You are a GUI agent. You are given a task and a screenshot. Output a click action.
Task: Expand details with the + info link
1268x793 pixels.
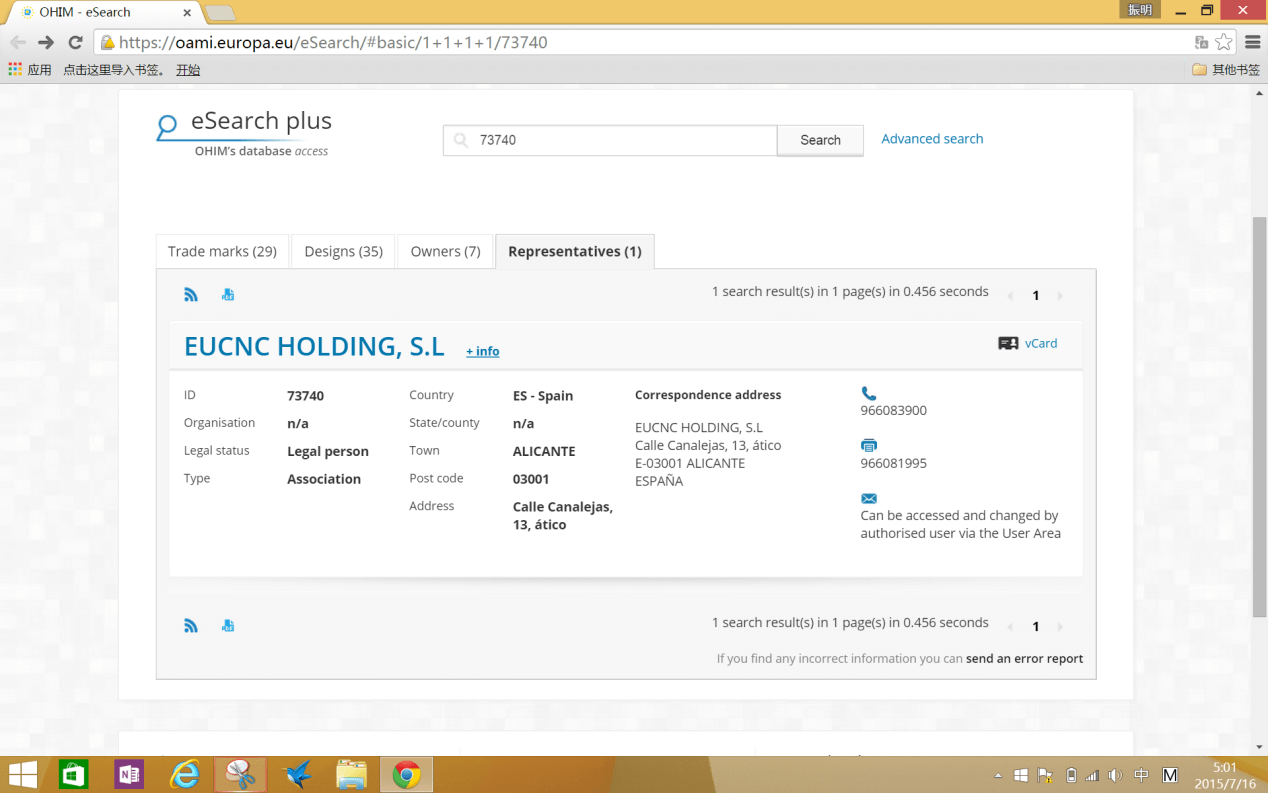[482, 351]
